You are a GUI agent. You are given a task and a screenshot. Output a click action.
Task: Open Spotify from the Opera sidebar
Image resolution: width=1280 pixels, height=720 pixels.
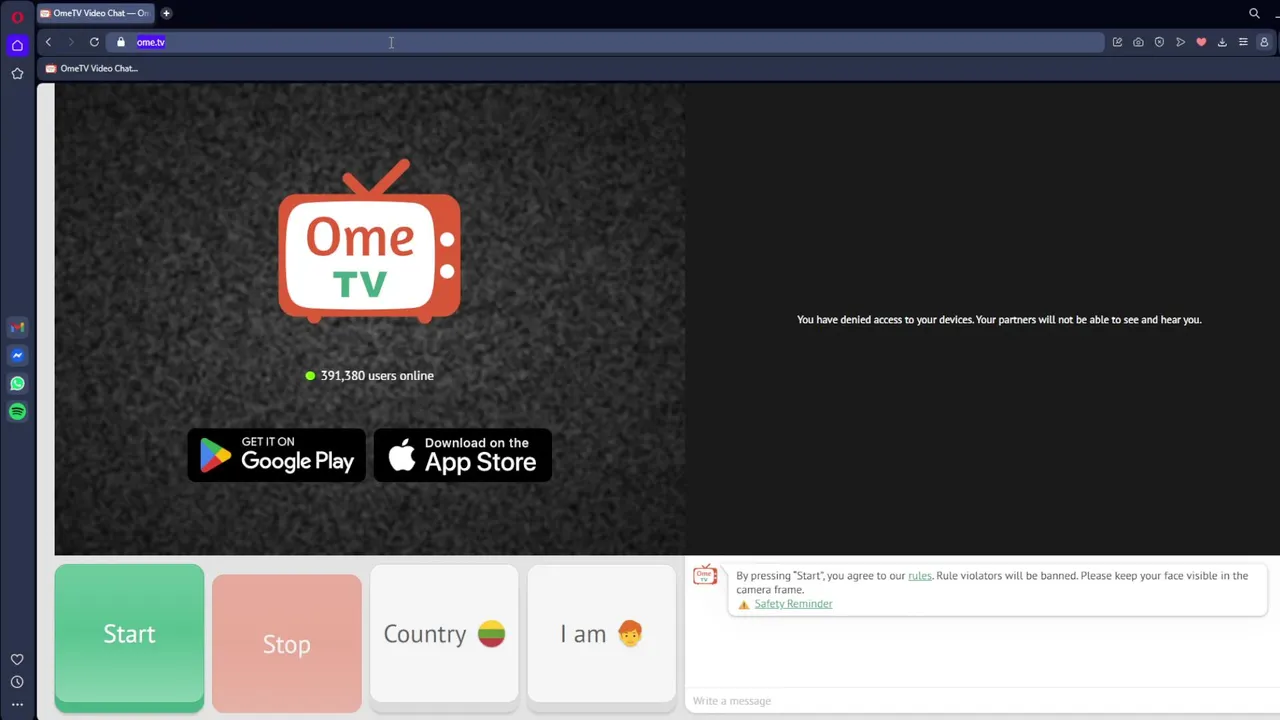coord(17,411)
